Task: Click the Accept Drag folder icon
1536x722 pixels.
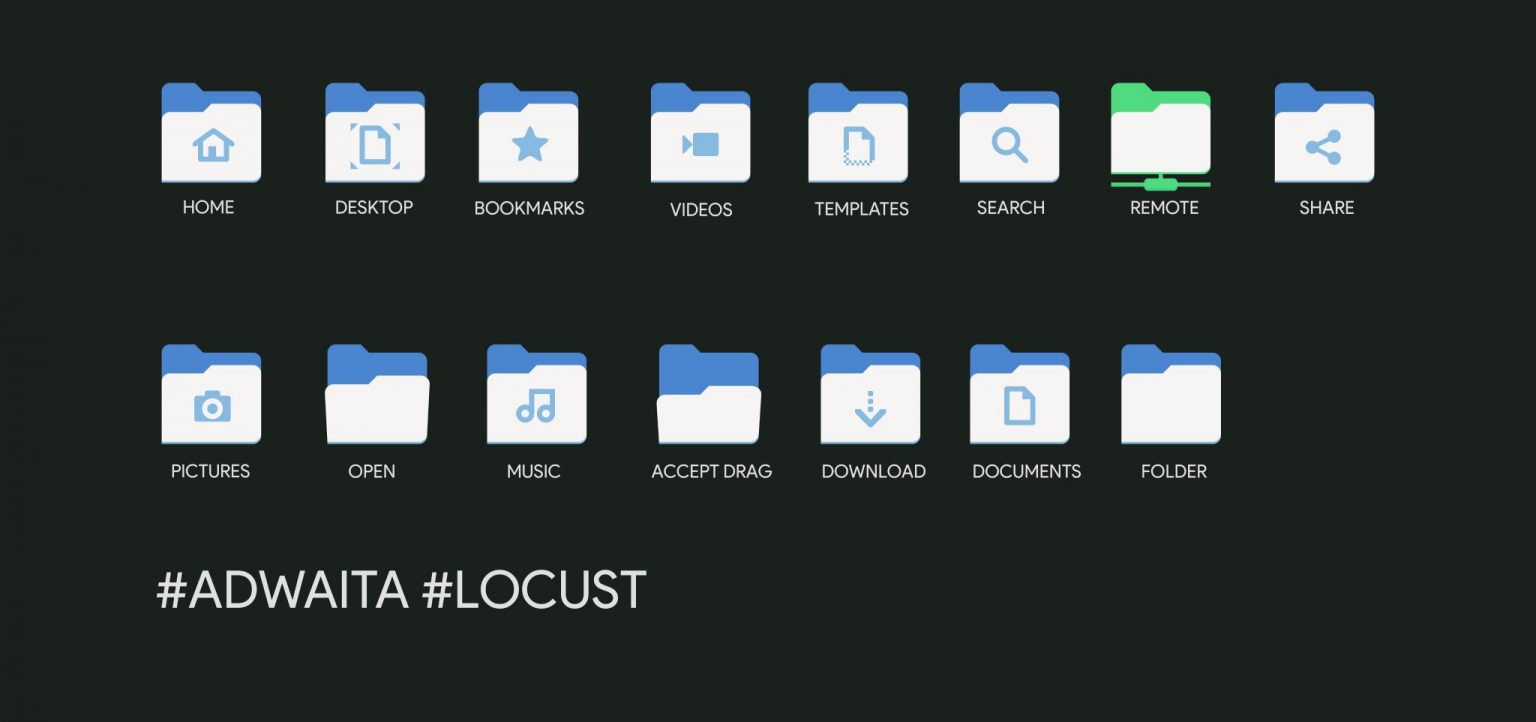Action: pos(709,395)
